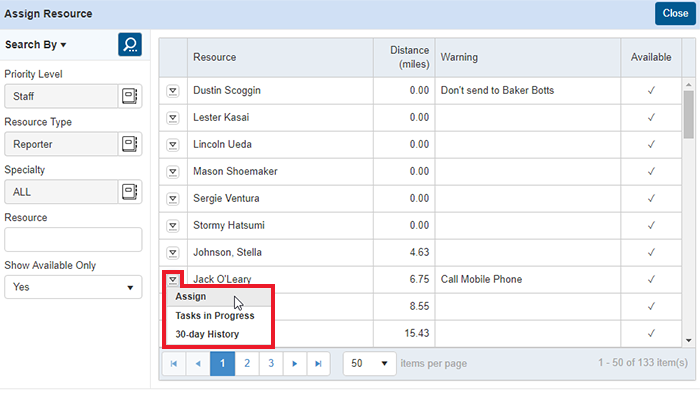Expand the Search By dropdown
Viewport: 700px width, 393px height.
coord(36,45)
